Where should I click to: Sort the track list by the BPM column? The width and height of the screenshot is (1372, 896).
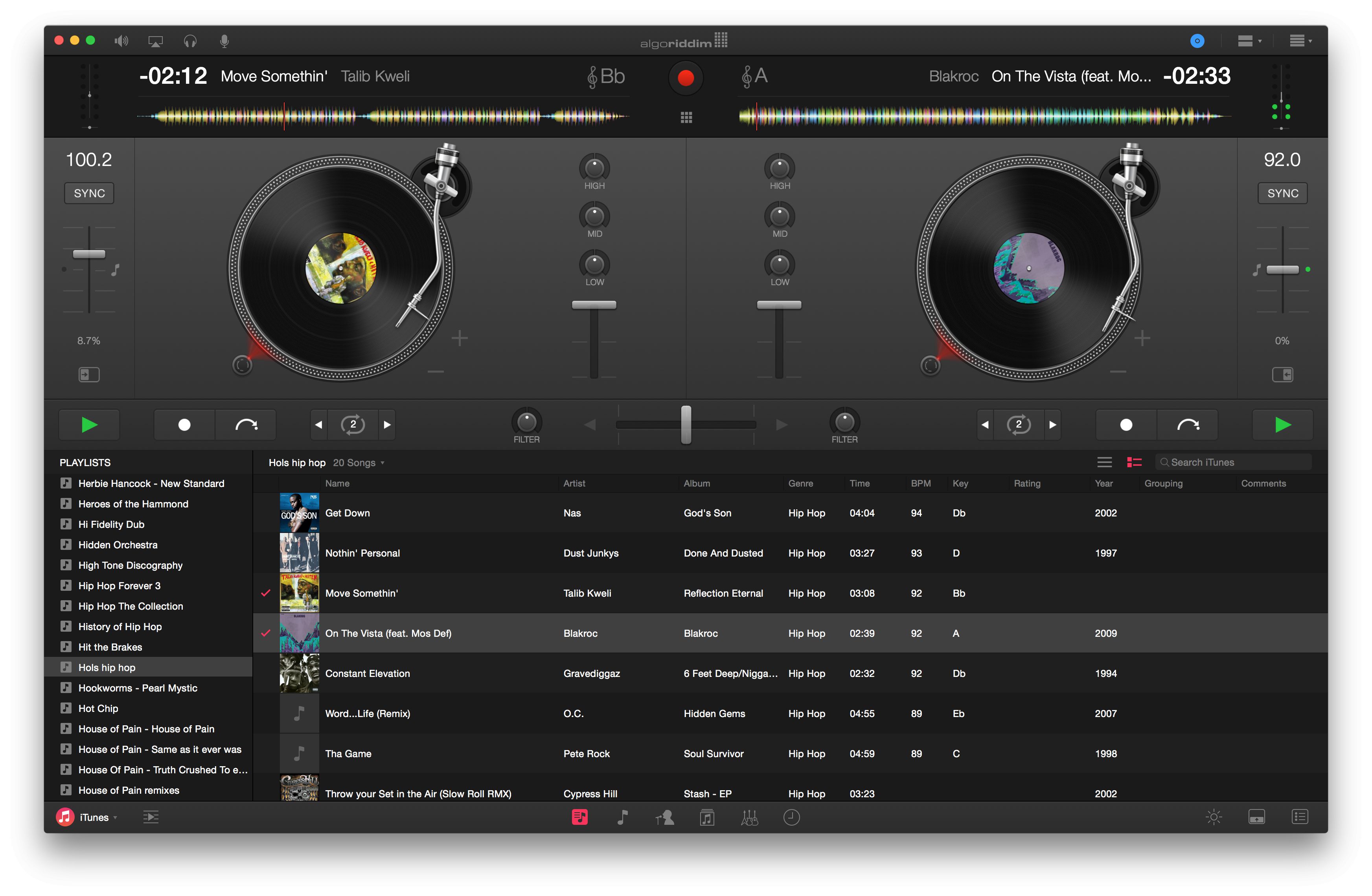point(921,483)
